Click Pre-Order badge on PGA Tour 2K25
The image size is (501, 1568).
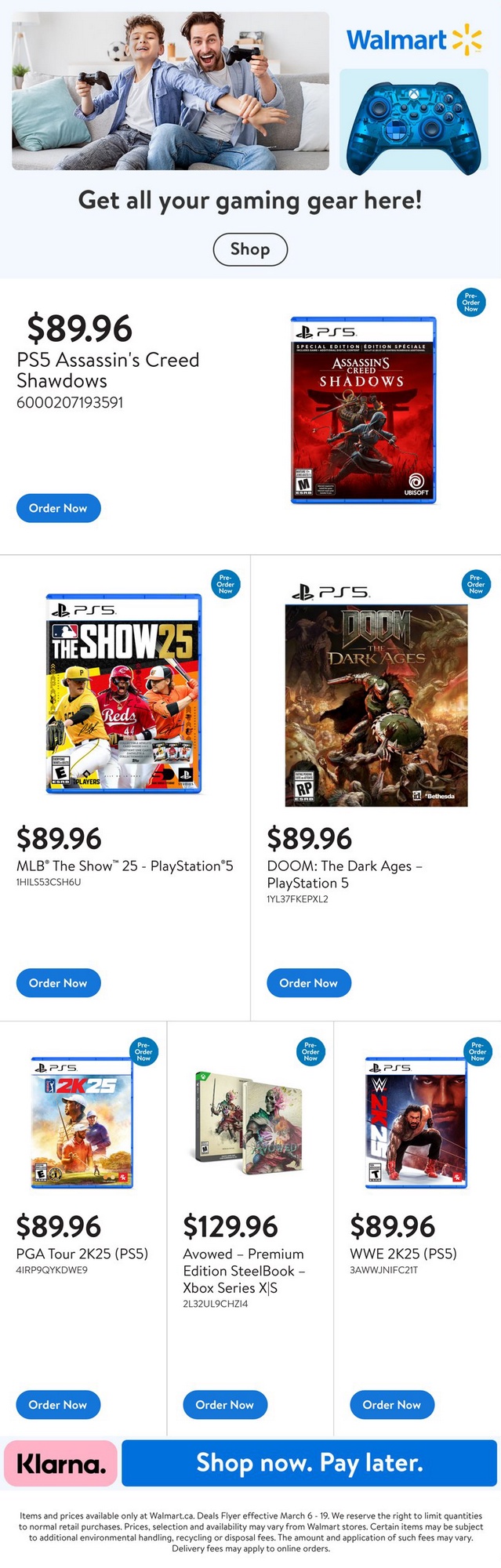[x=143, y=1051]
